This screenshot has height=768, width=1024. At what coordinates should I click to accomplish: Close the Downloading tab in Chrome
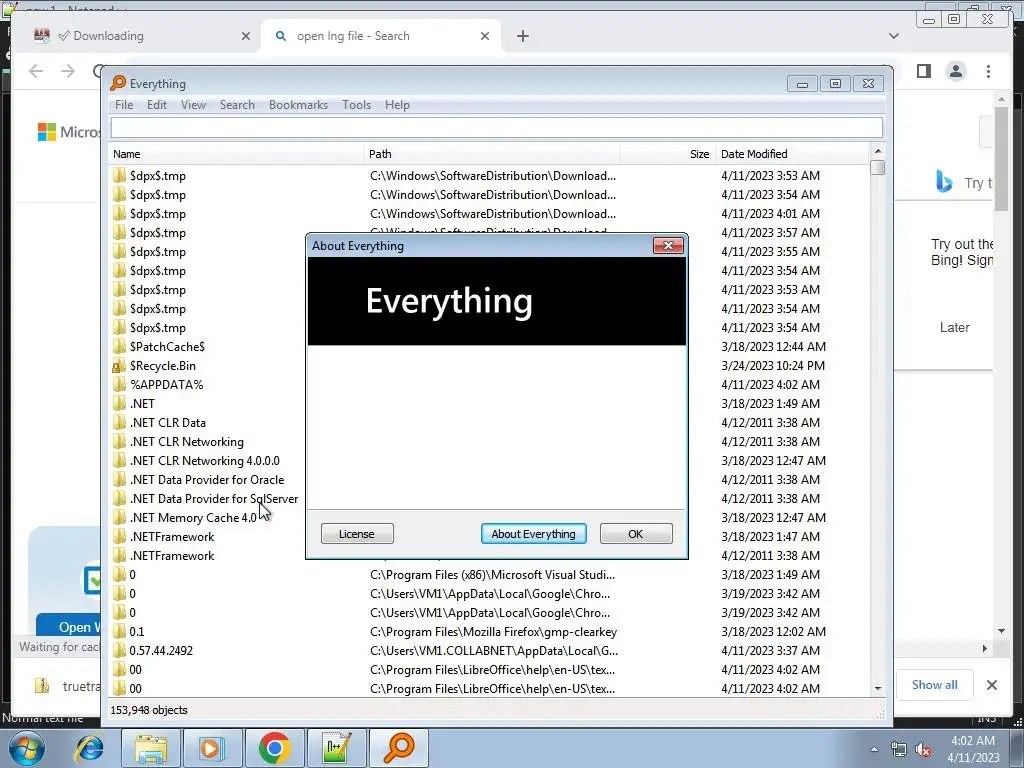[246, 36]
